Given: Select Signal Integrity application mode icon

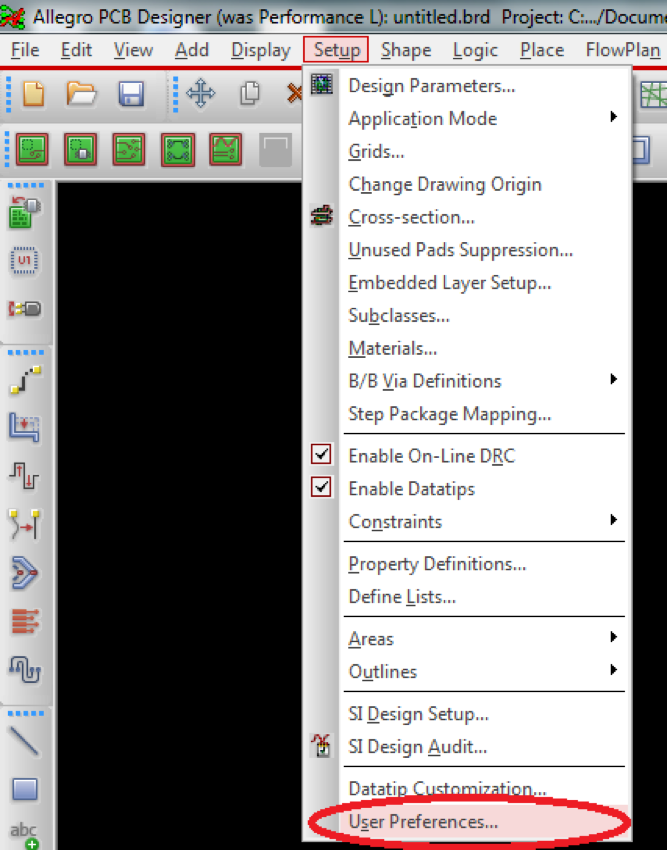Looking at the screenshot, I should pos(226,149).
